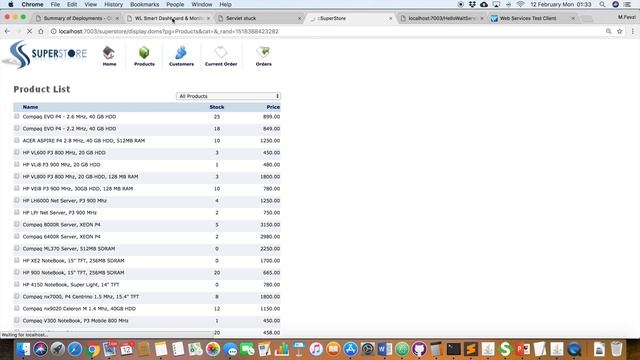Open iTunes from the dock
The image size is (640, 360).
[316, 349]
